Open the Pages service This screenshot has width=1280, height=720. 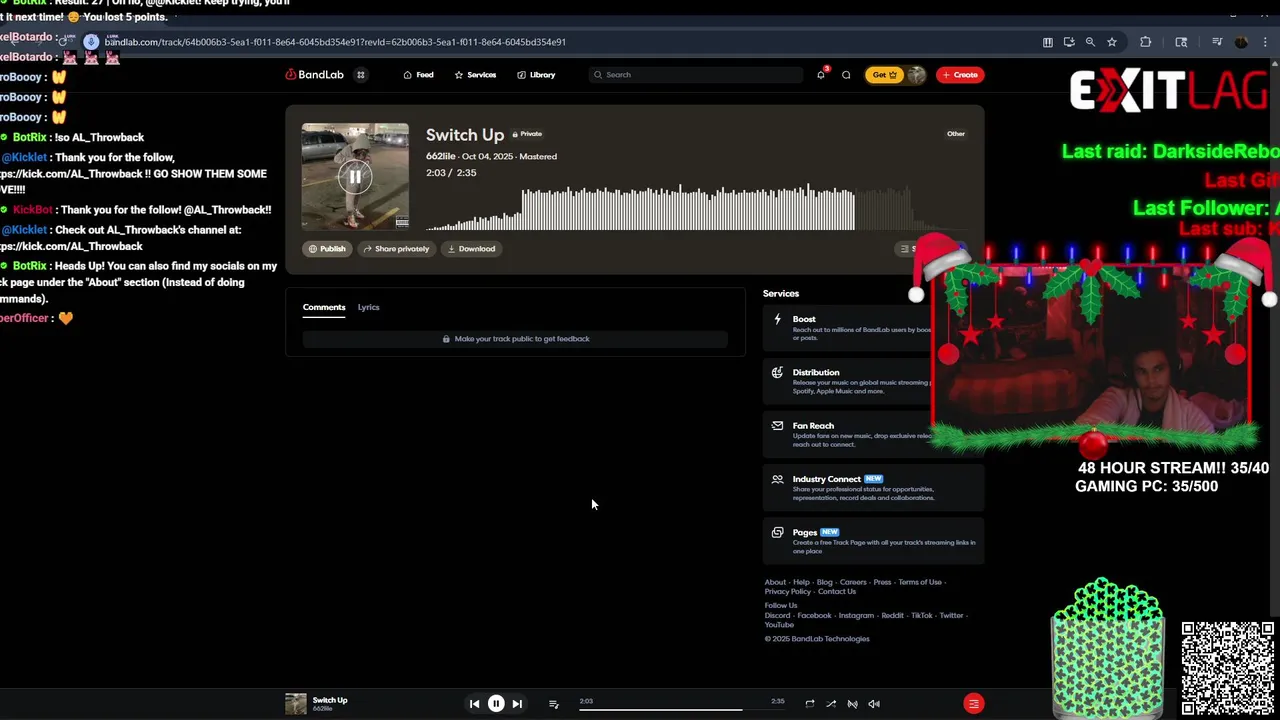point(873,541)
